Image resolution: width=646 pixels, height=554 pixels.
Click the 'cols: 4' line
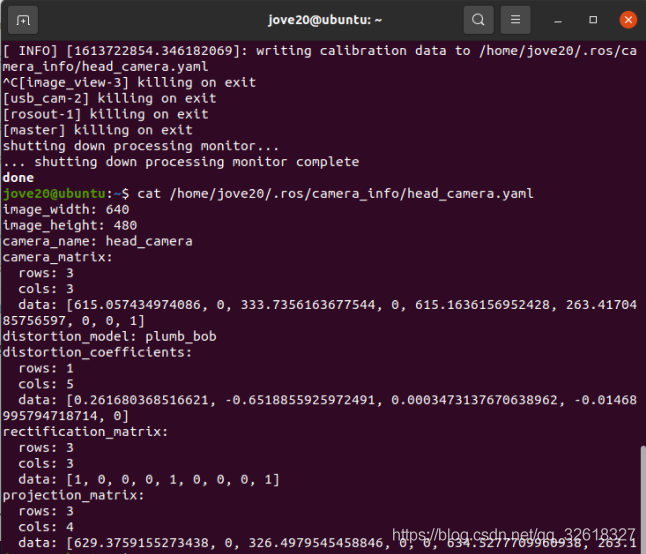46,527
